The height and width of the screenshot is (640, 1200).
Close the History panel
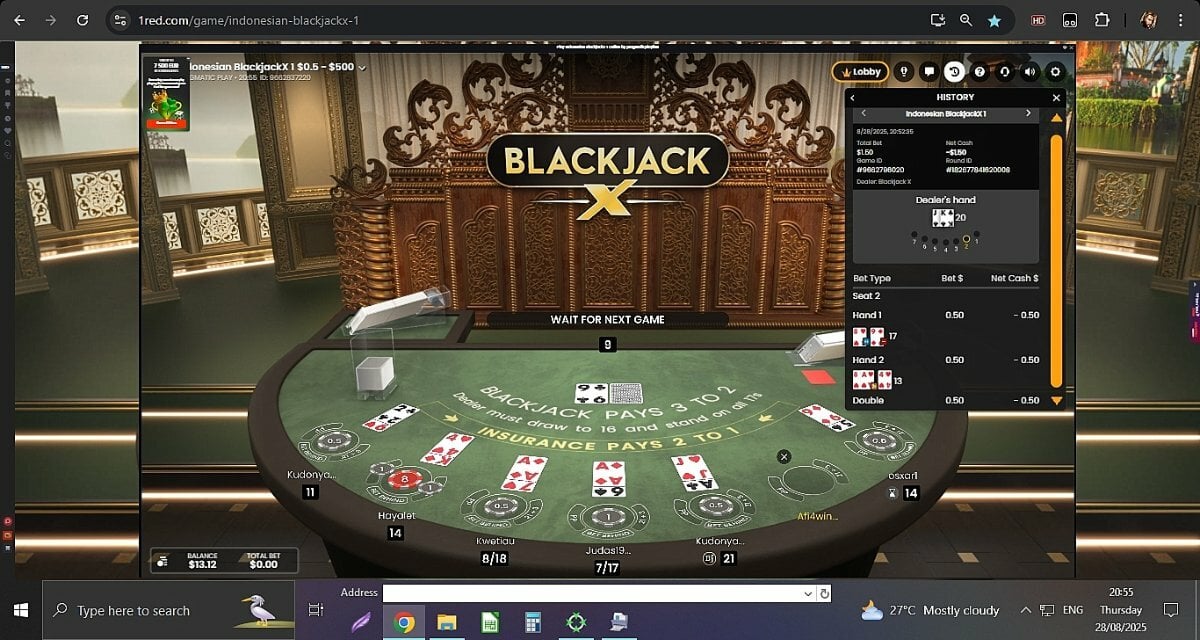click(x=1056, y=98)
